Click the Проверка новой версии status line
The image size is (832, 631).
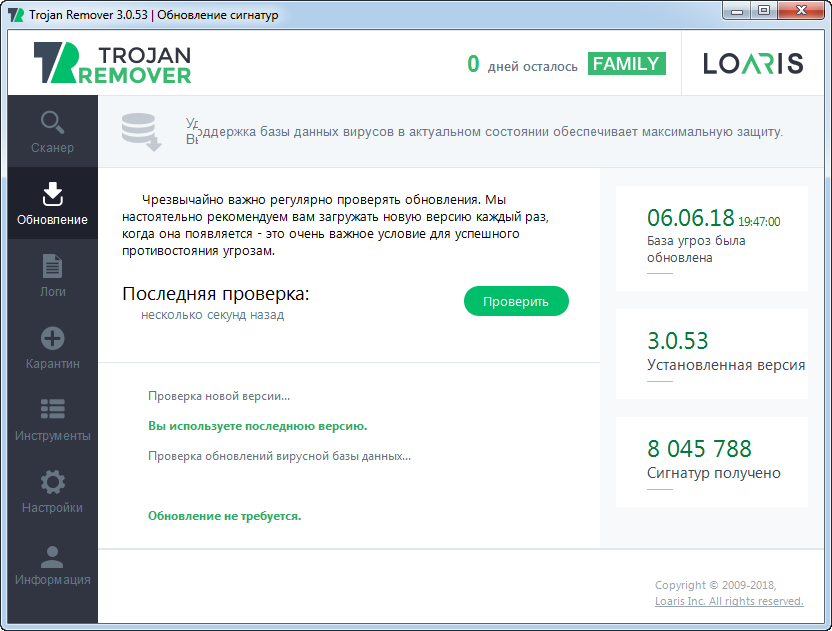pos(219,396)
